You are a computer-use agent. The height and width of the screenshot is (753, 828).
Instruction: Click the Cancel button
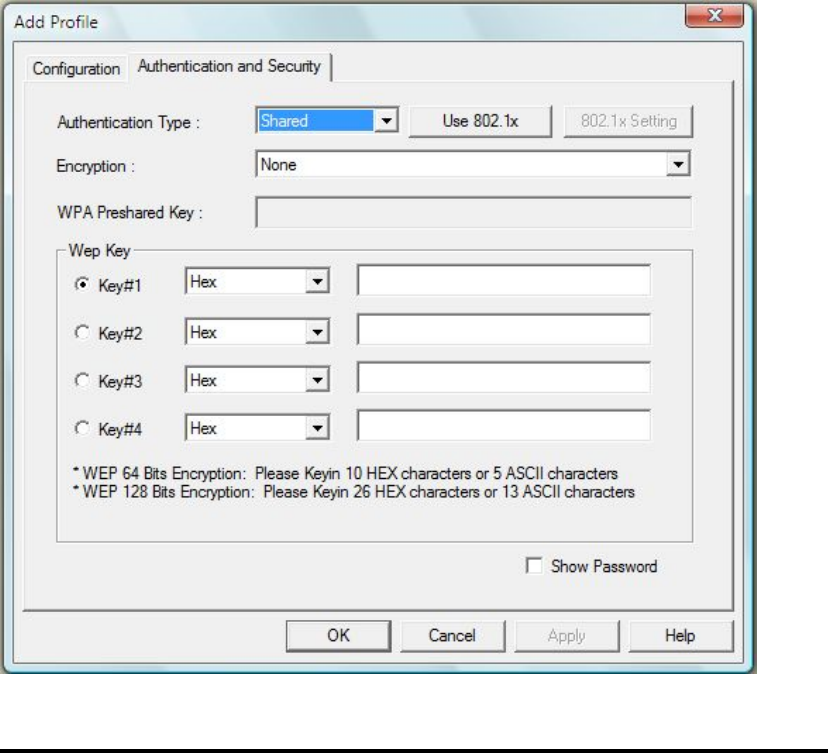point(452,636)
